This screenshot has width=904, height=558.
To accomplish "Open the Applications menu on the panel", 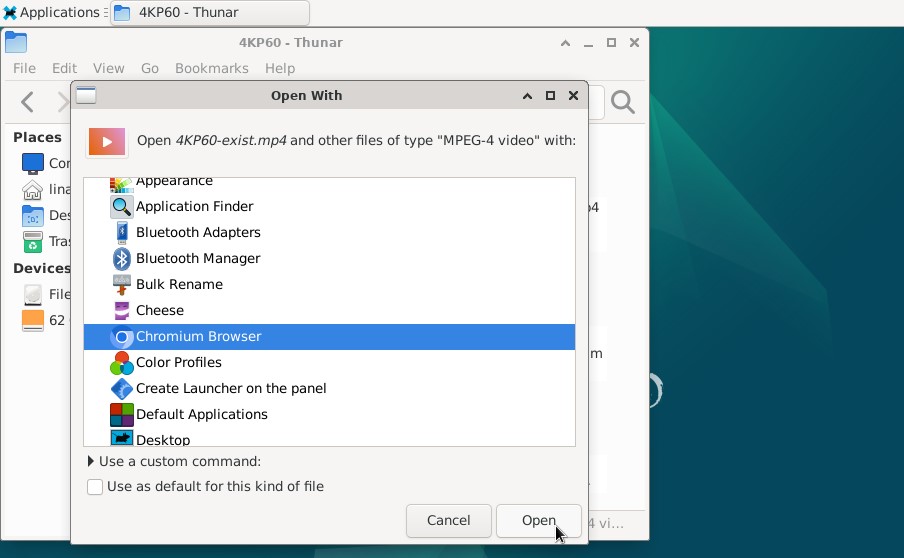I will click(x=51, y=13).
